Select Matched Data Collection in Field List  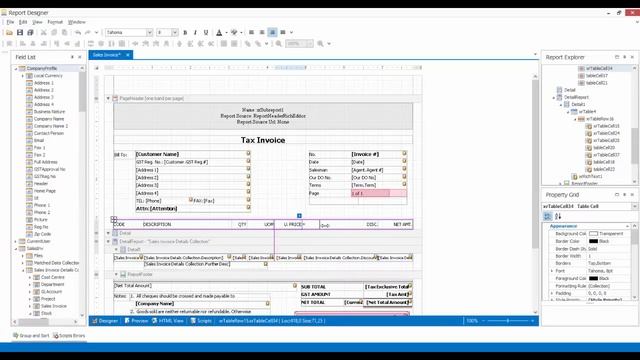click(56, 263)
